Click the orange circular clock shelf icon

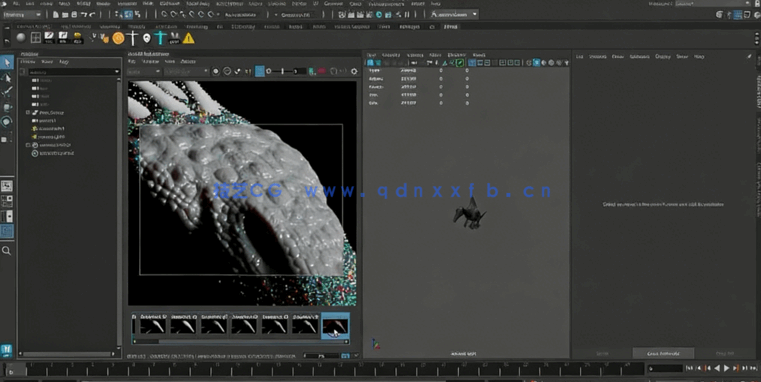click(118, 38)
